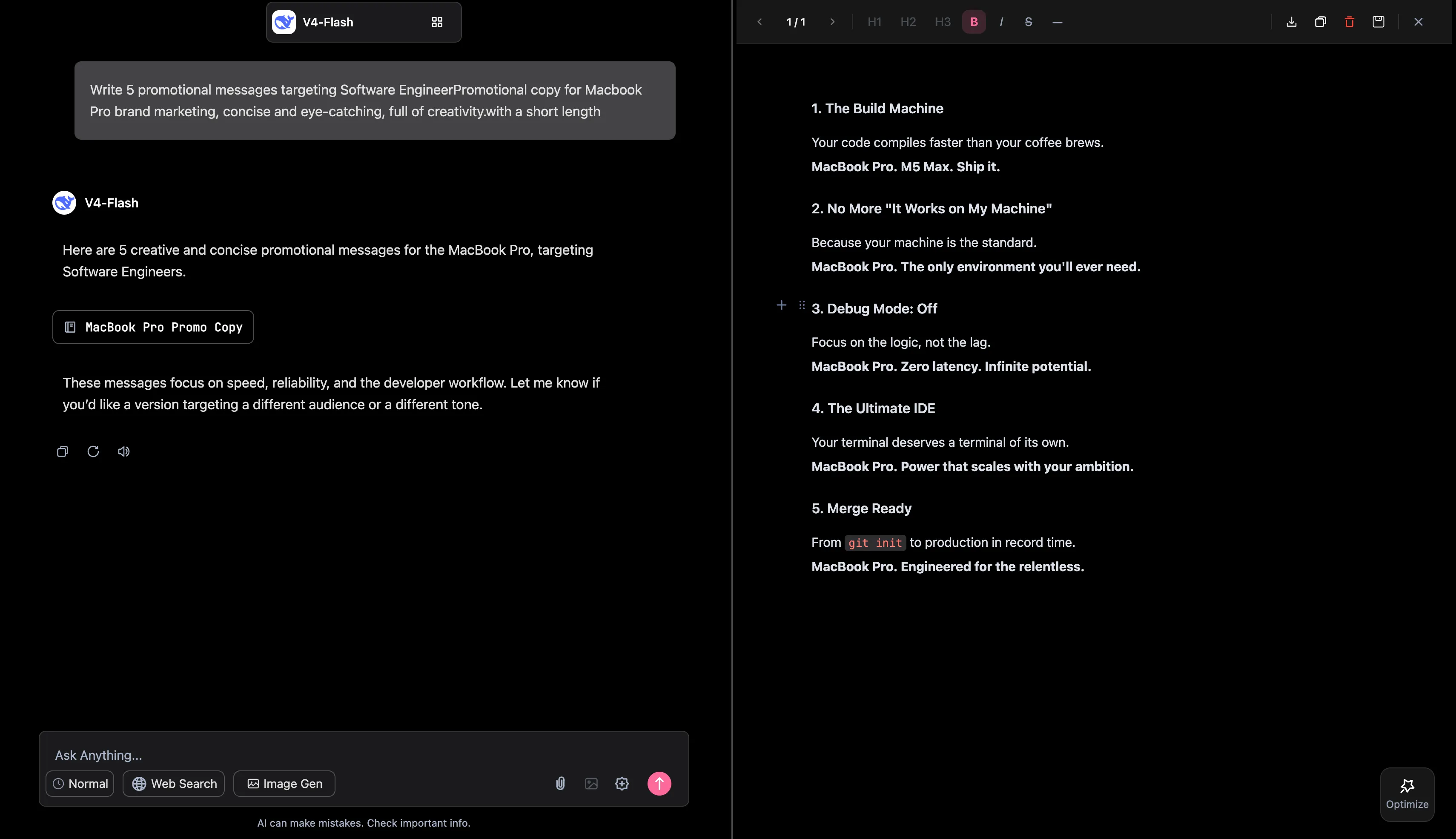Image resolution: width=1456 pixels, height=839 pixels.
Task: Click "Your code compiles faster than your coffee brews."
Action: pyautogui.click(x=957, y=142)
